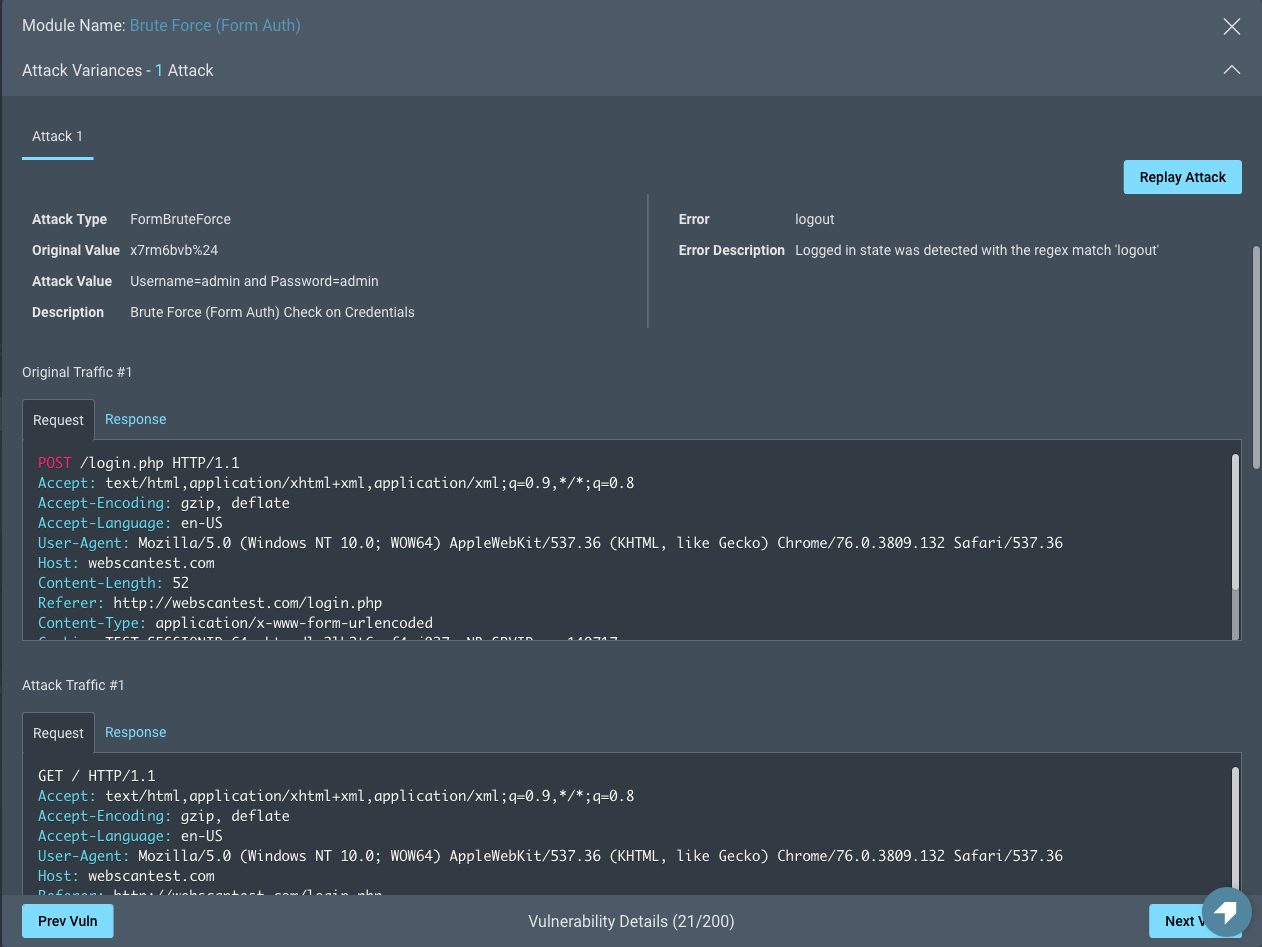The height and width of the screenshot is (947, 1262).
Task: Click the Replay Attack button
Action: point(1182,177)
